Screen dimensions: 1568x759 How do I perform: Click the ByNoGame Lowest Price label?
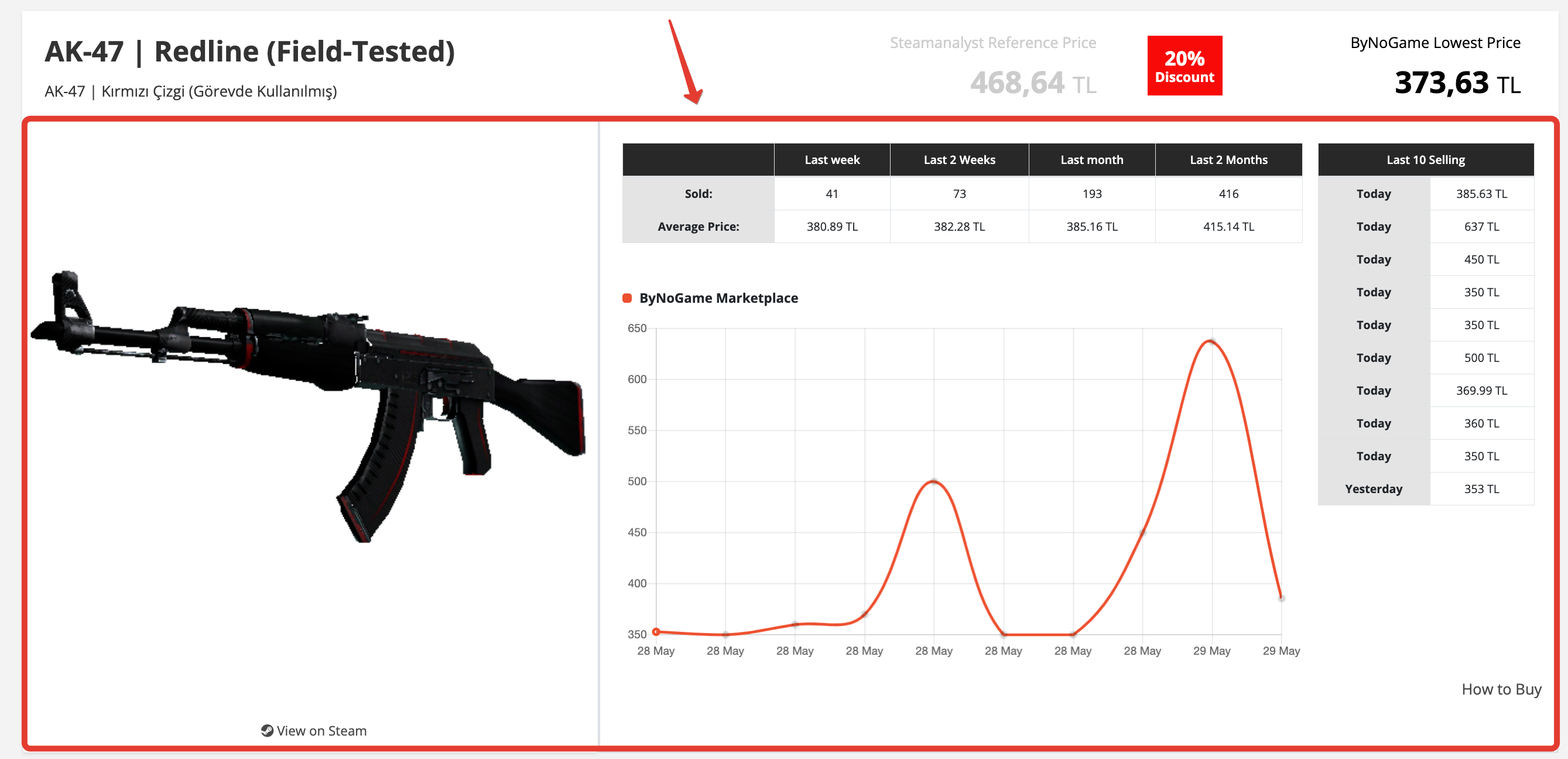click(1435, 43)
